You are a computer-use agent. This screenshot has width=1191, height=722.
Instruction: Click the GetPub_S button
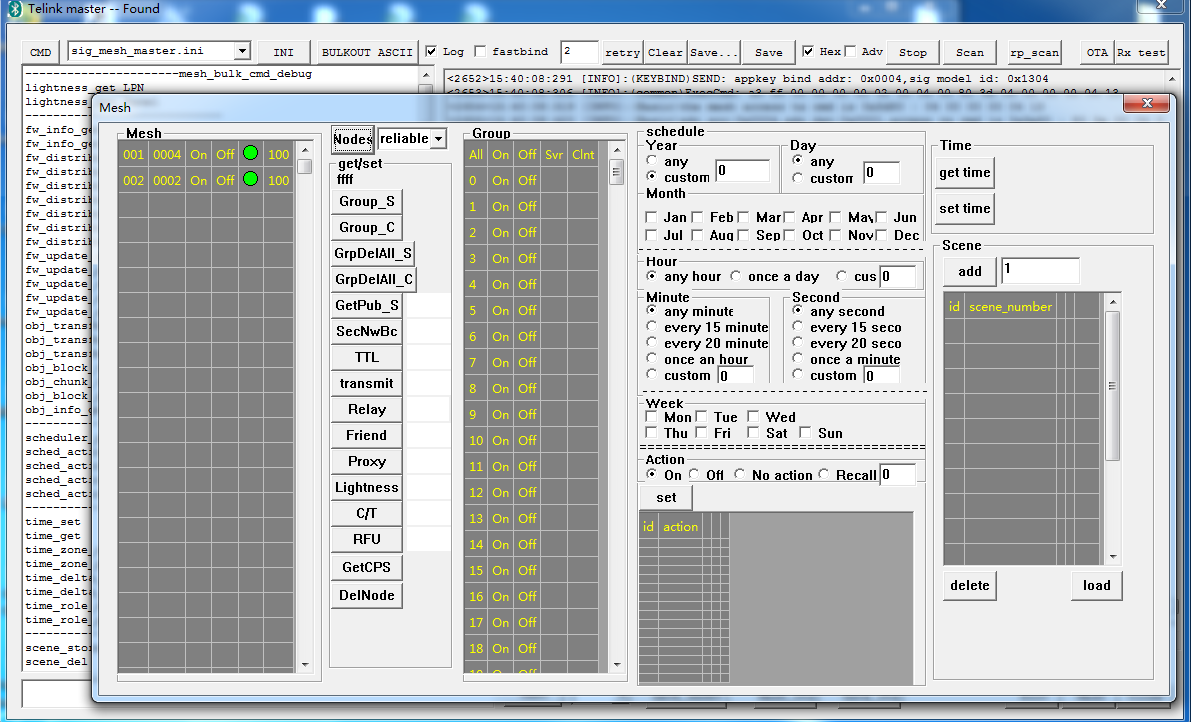(367, 306)
